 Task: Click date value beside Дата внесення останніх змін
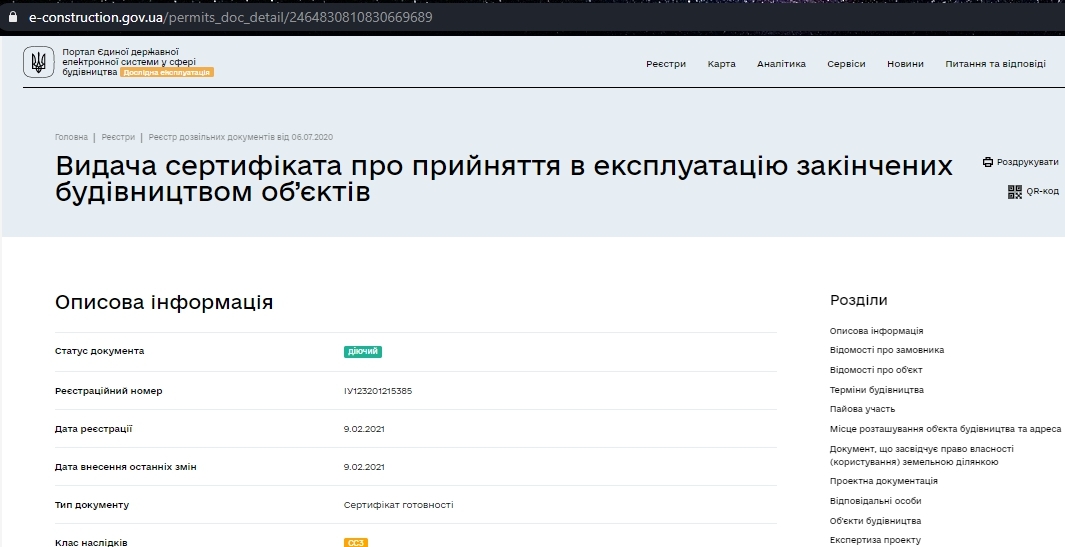364,467
